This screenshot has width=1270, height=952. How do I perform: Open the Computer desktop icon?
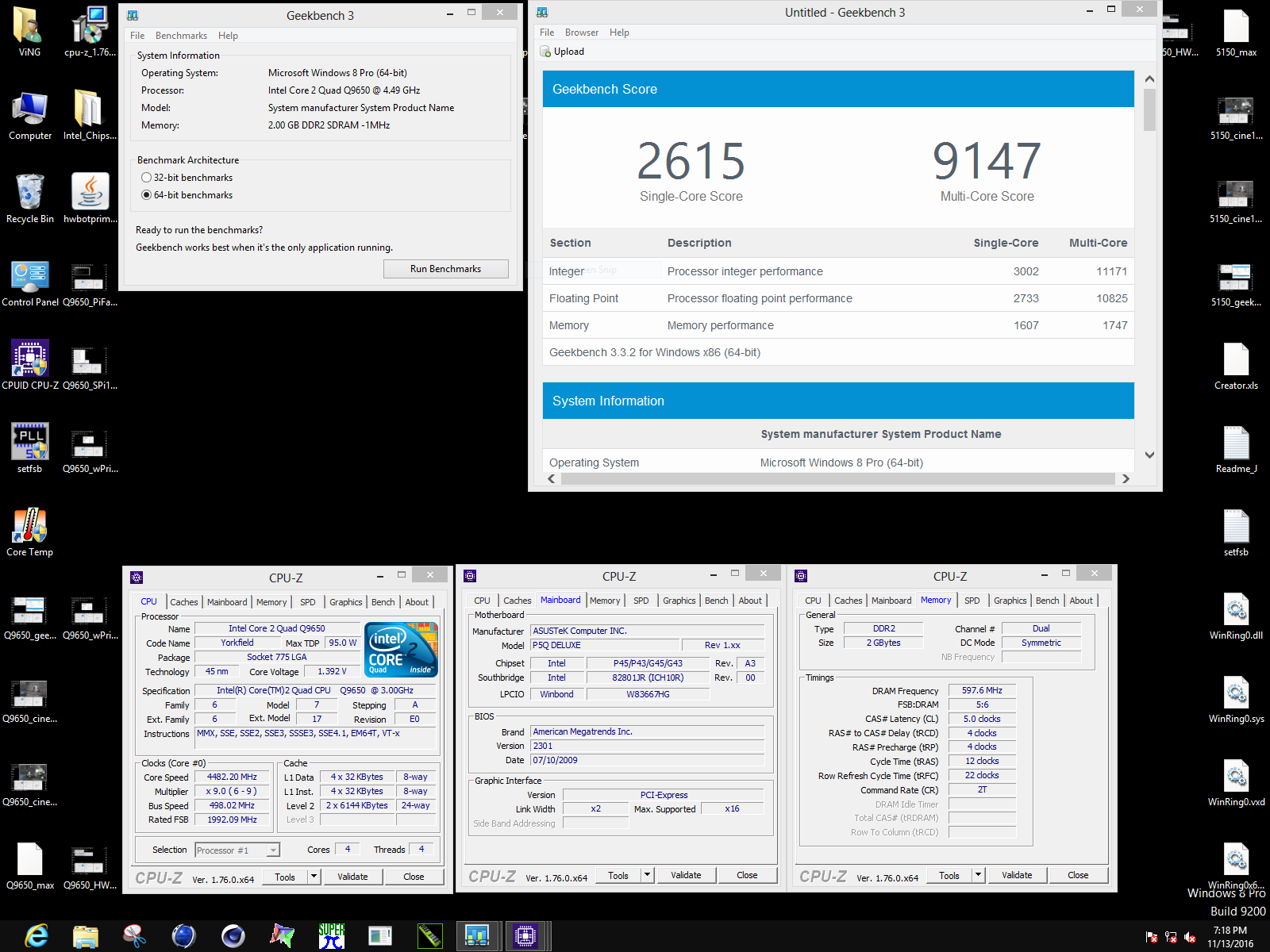coord(30,116)
